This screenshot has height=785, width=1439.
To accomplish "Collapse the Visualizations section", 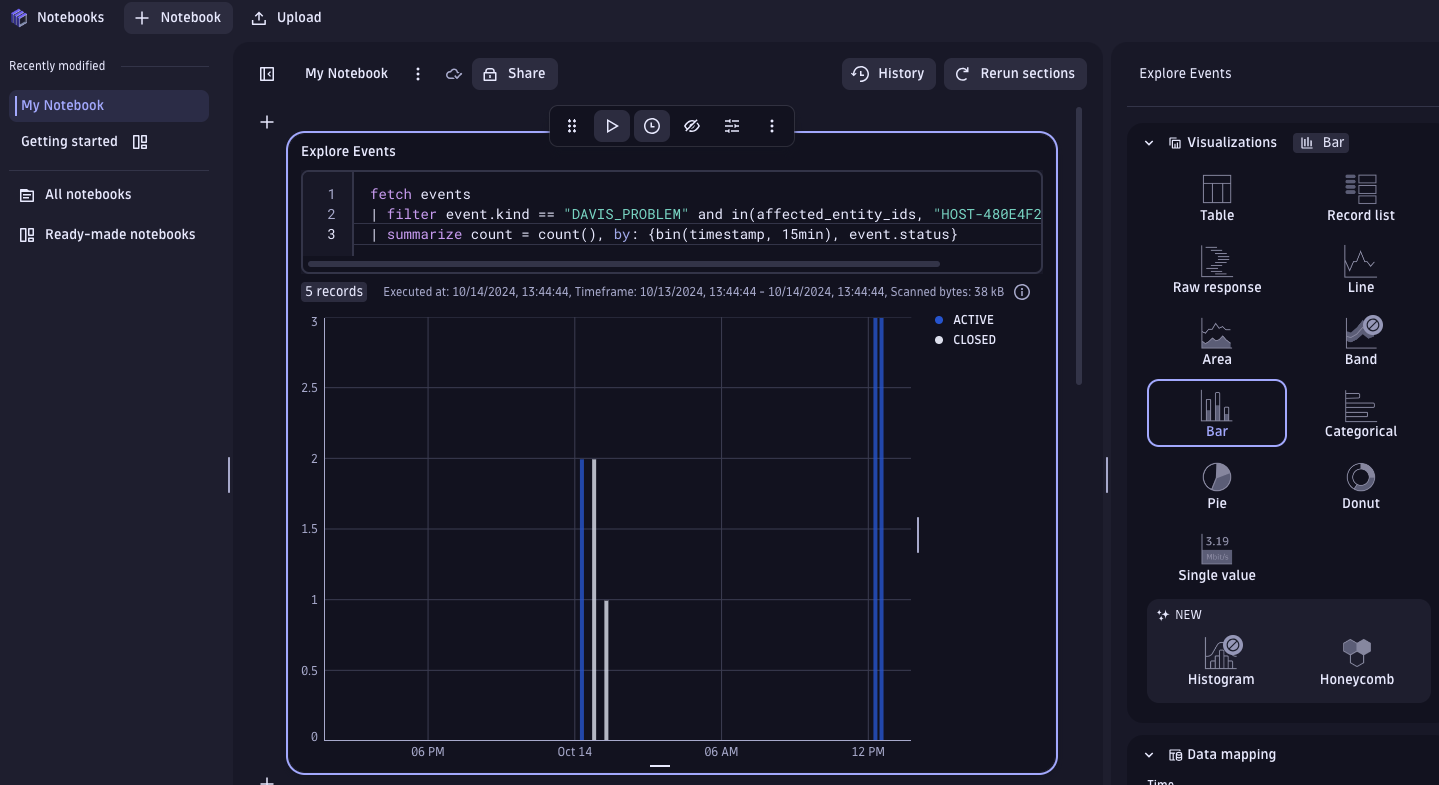I will (1148, 142).
